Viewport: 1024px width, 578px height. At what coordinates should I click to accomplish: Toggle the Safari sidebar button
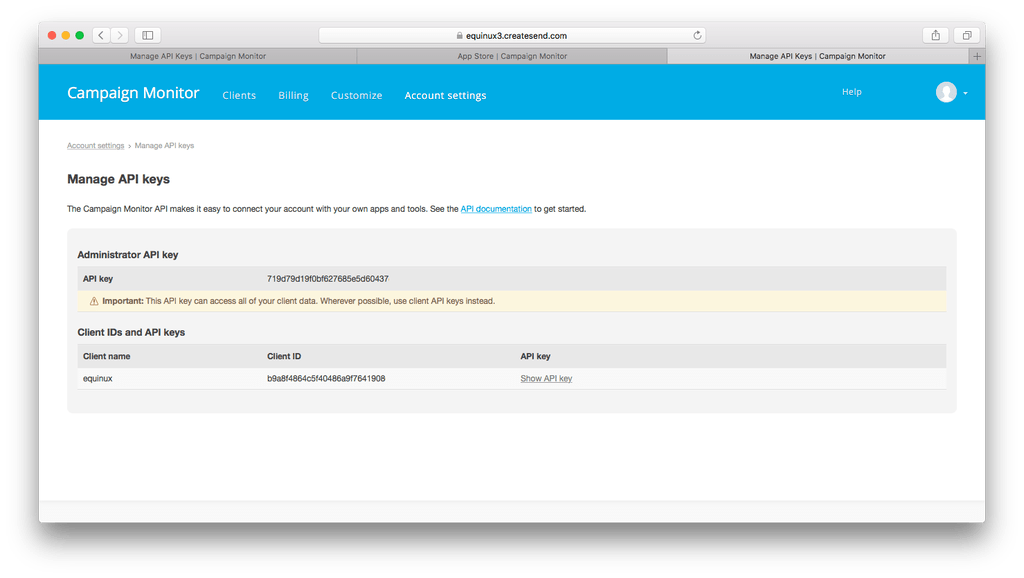(x=148, y=35)
